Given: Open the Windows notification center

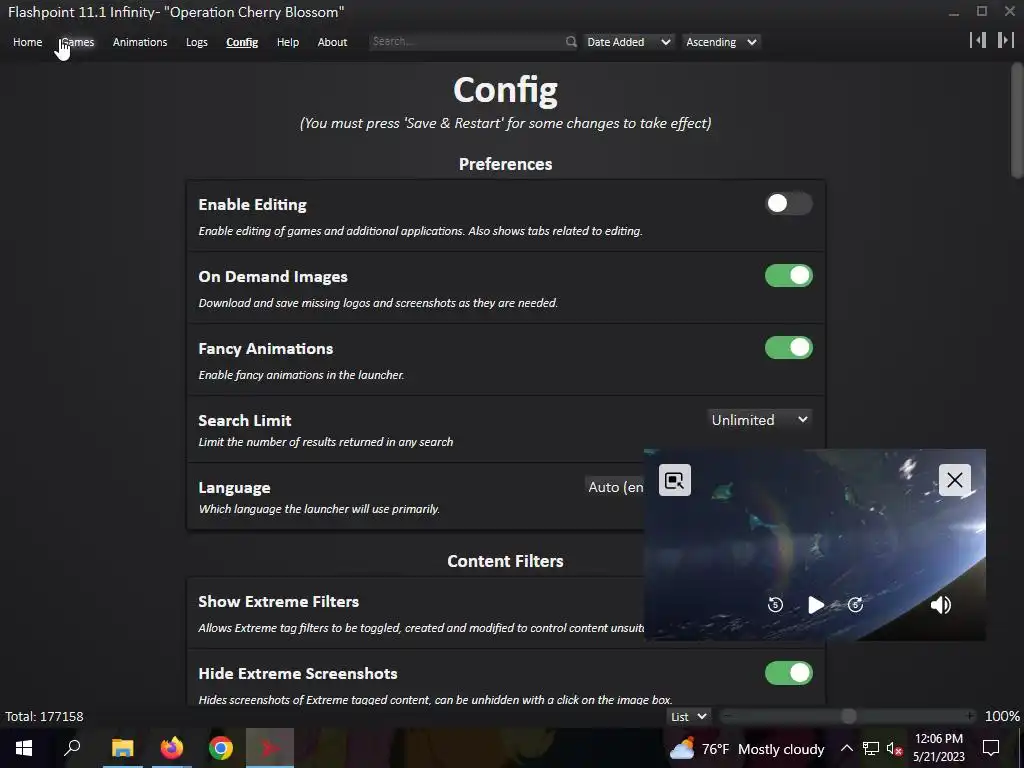Looking at the screenshot, I should click(991, 748).
